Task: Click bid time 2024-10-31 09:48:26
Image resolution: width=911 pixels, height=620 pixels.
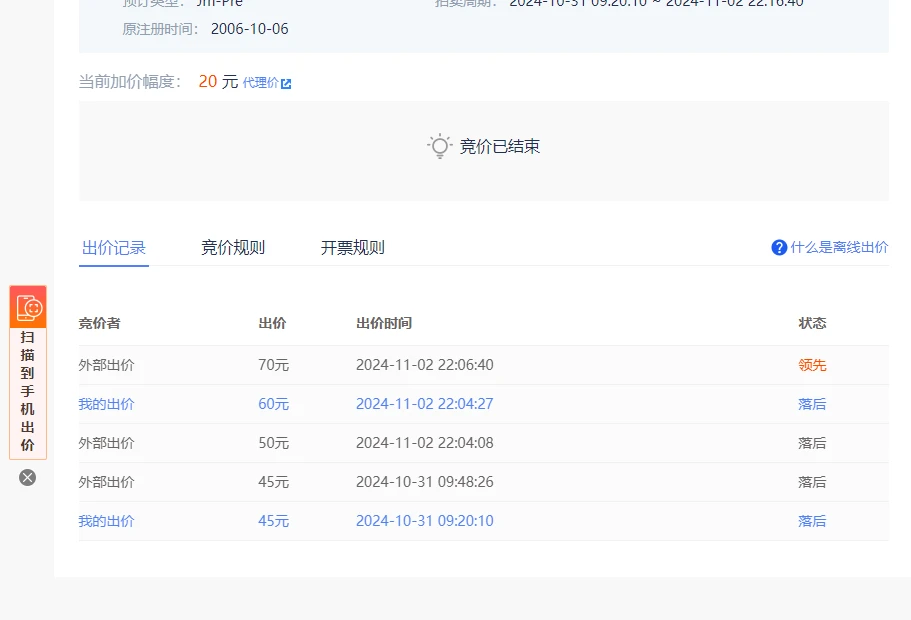Action: 425,482
